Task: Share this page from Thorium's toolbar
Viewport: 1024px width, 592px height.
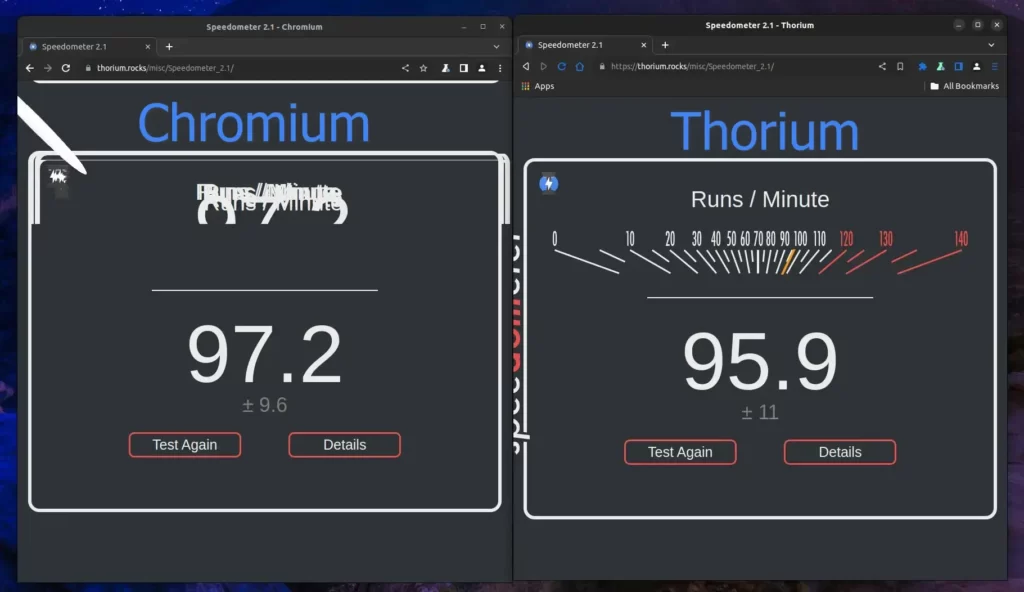Action: coord(882,66)
